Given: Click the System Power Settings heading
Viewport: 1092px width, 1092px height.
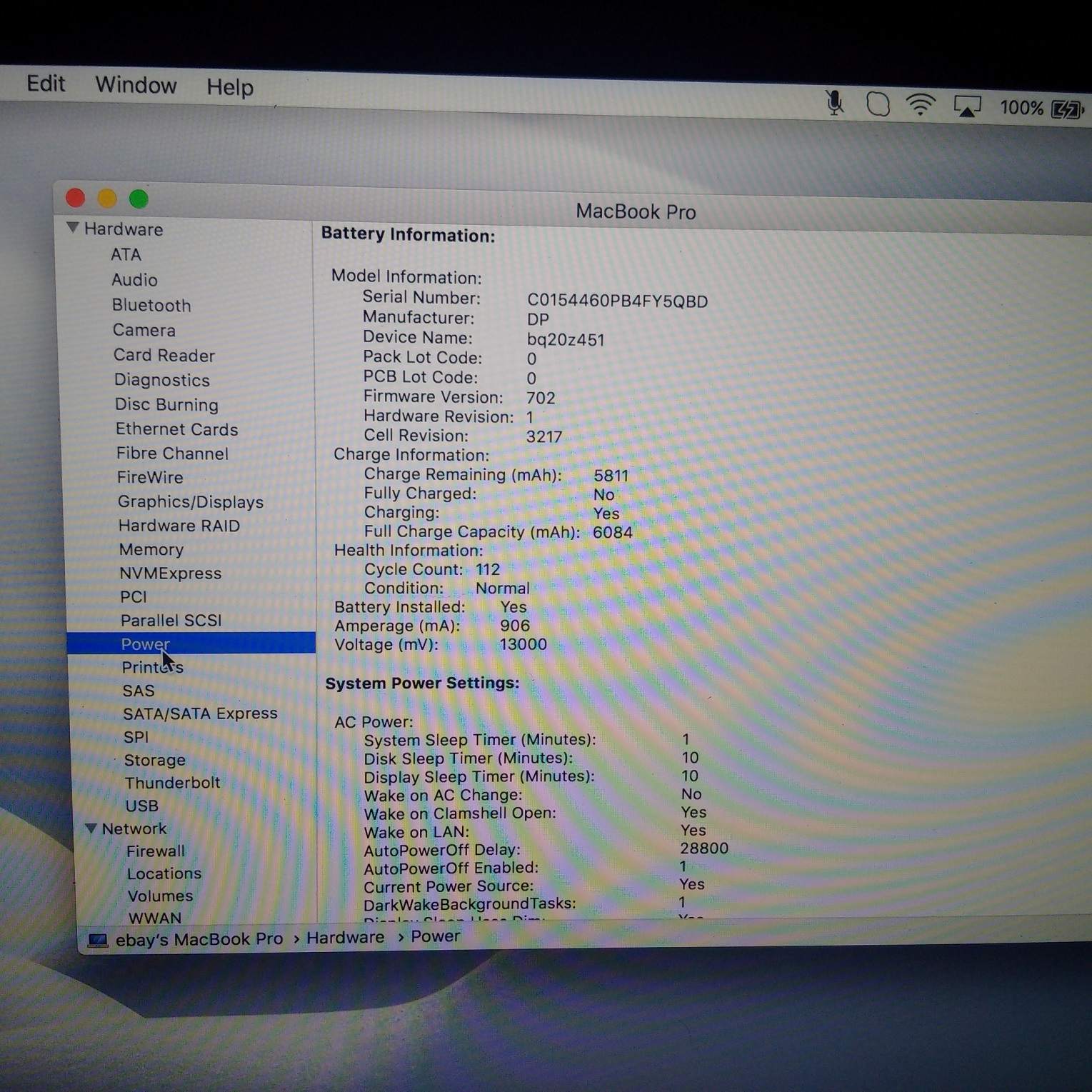Looking at the screenshot, I should (x=422, y=683).
